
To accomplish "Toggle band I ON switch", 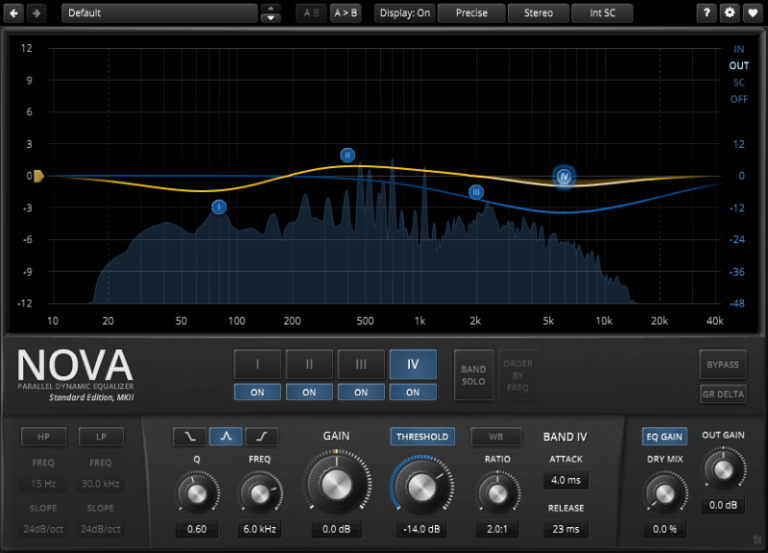I will click(x=257, y=392).
